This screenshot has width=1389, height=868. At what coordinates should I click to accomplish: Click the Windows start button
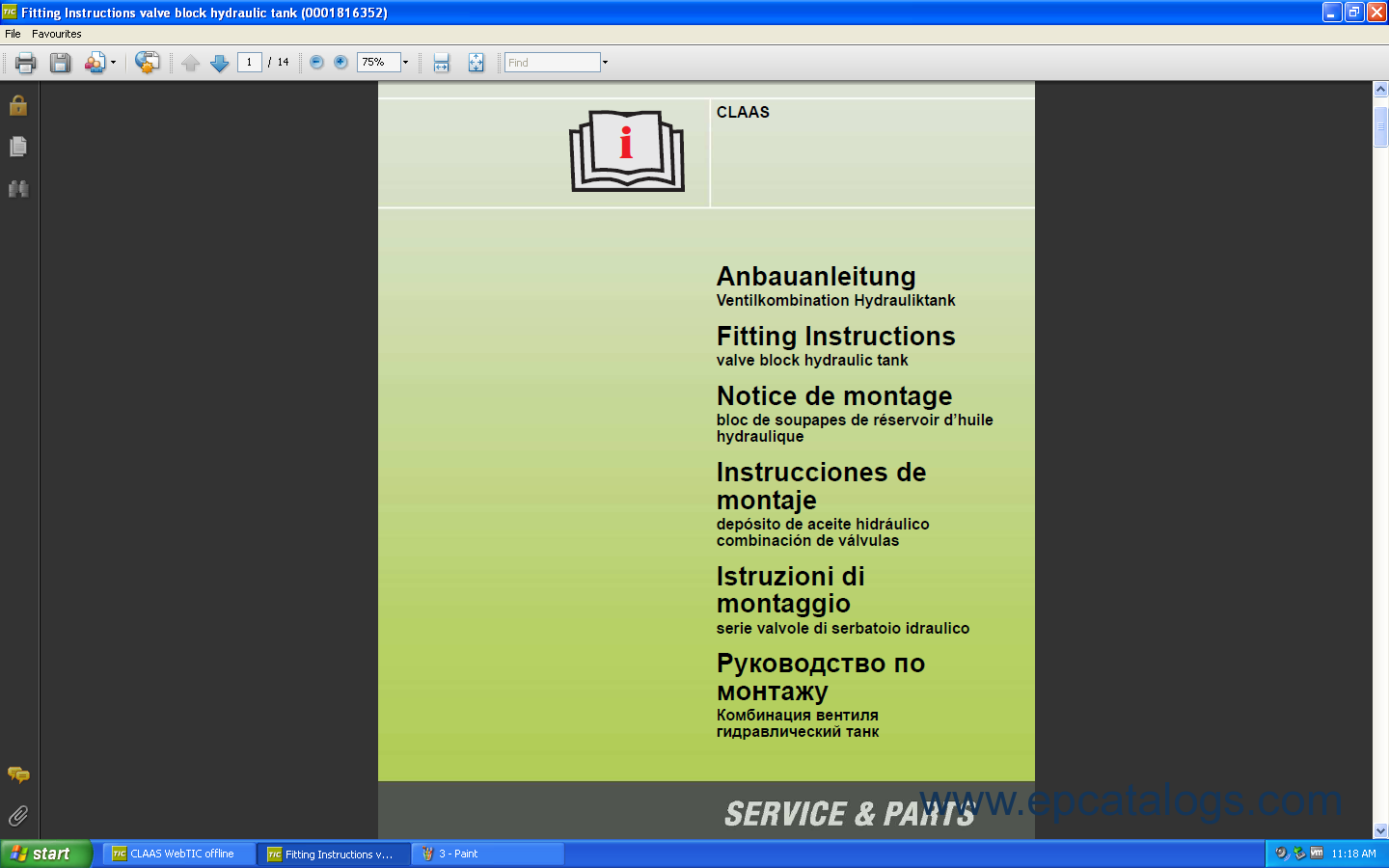point(45,854)
